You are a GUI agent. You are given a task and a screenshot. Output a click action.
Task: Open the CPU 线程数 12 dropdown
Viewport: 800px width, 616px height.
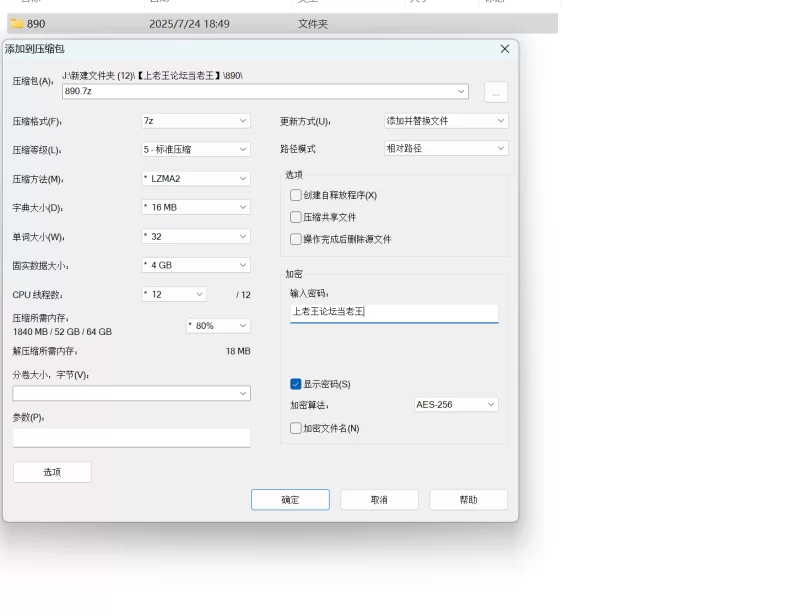click(x=174, y=294)
